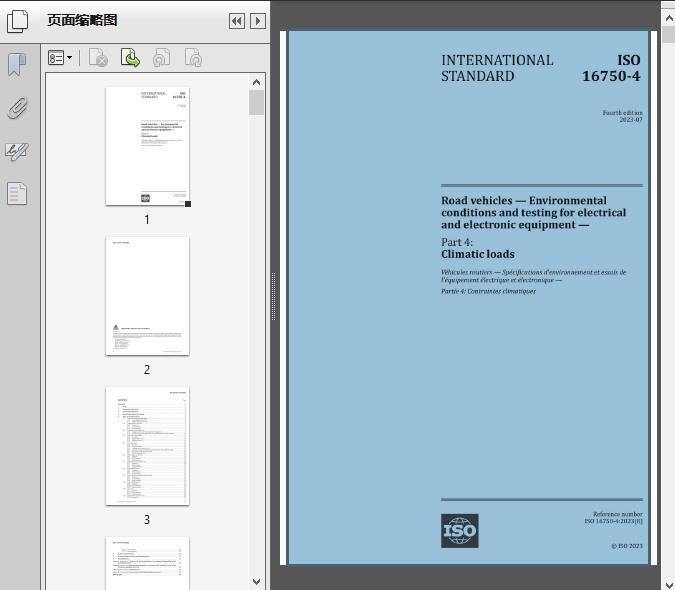
Task: Open the signatures panel icon
Action: 17,151
